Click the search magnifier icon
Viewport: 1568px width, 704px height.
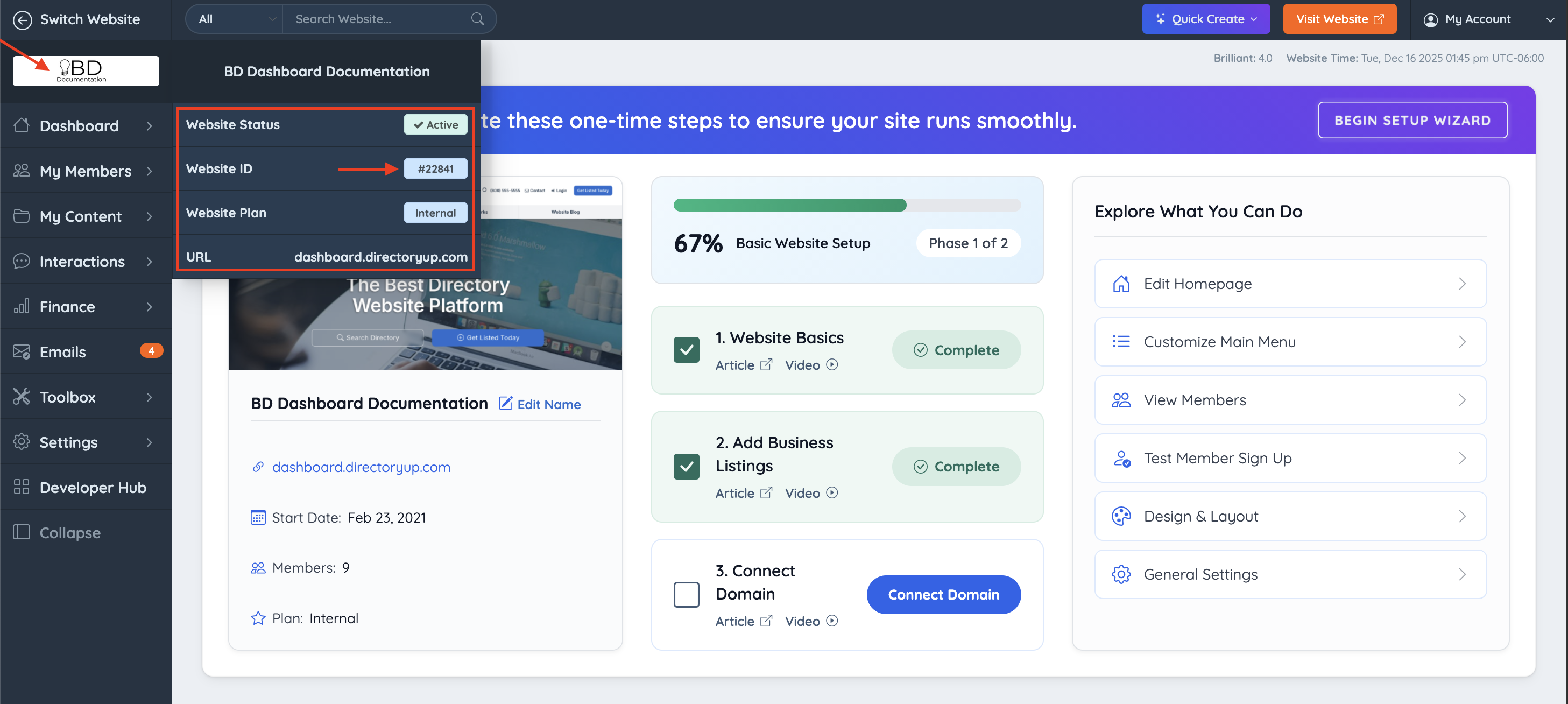pos(478,19)
